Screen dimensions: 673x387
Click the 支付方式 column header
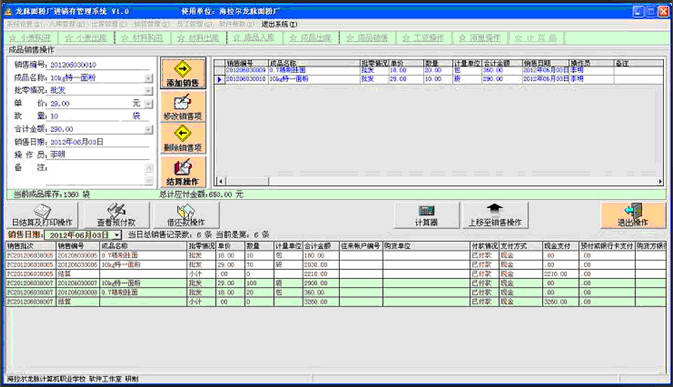point(521,246)
